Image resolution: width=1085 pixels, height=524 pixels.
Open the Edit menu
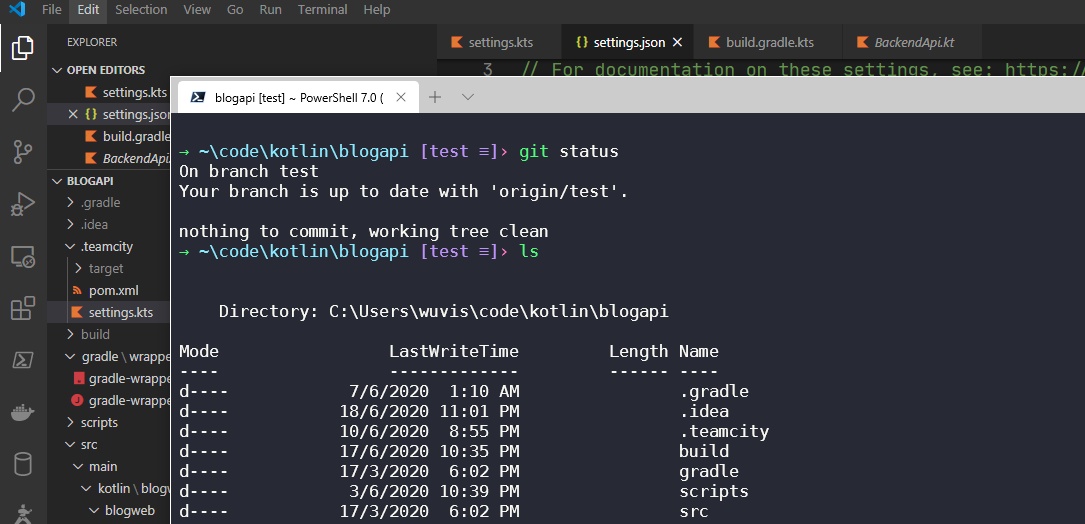[x=88, y=10]
